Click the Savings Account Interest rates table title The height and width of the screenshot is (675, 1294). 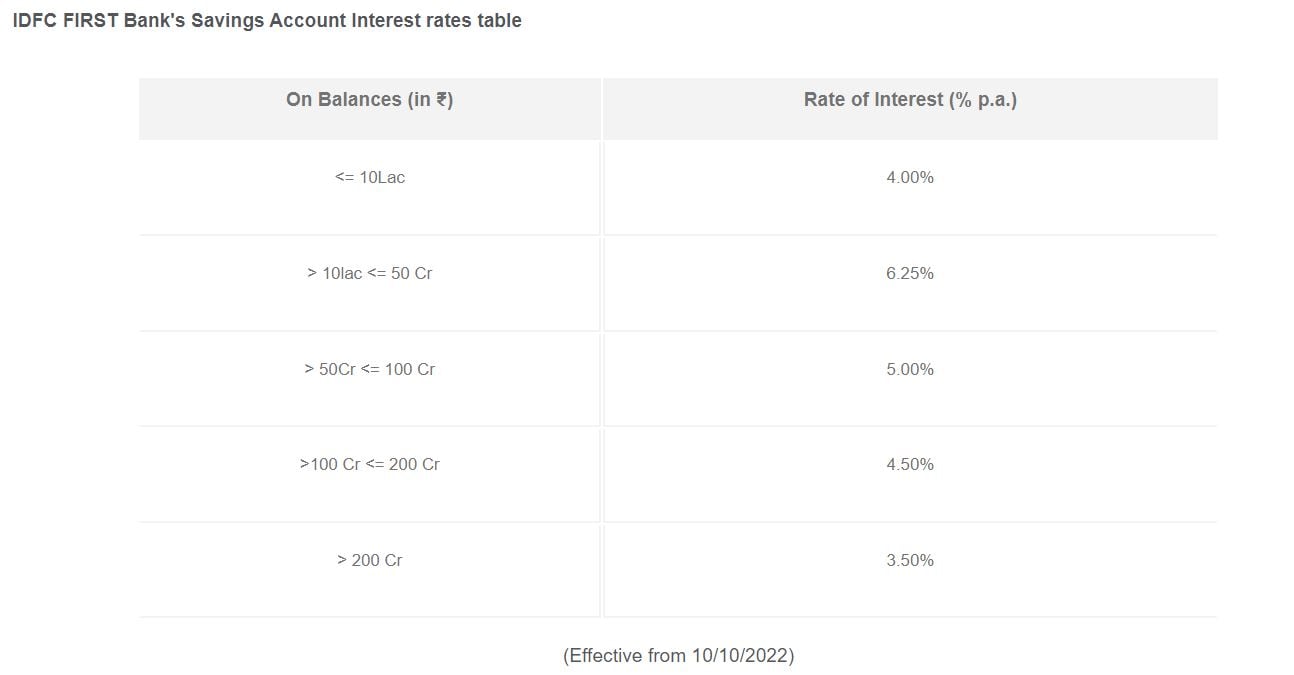(x=267, y=20)
